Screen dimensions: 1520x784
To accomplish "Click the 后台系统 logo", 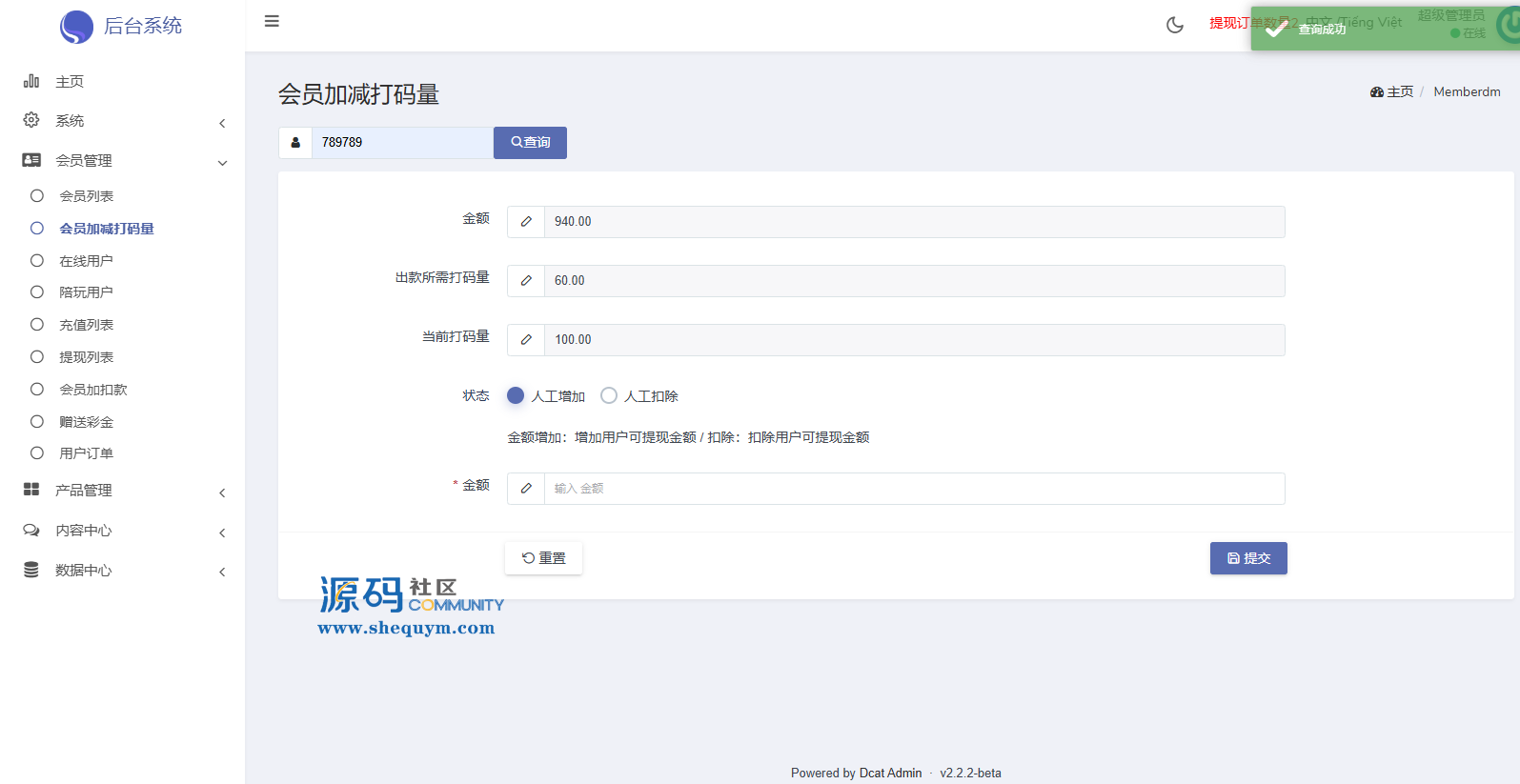I will [121, 26].
